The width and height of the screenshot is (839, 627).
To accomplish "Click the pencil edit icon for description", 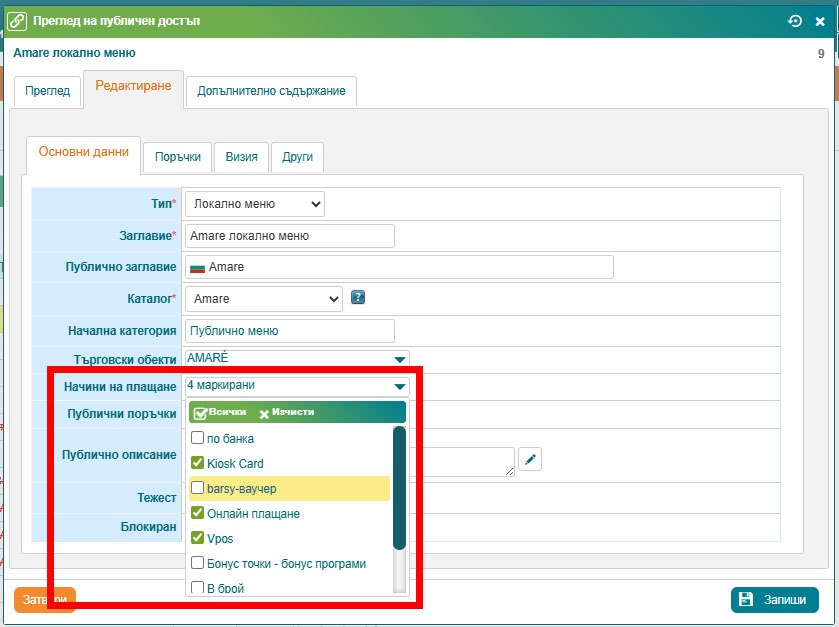I will tap(531, 459).
